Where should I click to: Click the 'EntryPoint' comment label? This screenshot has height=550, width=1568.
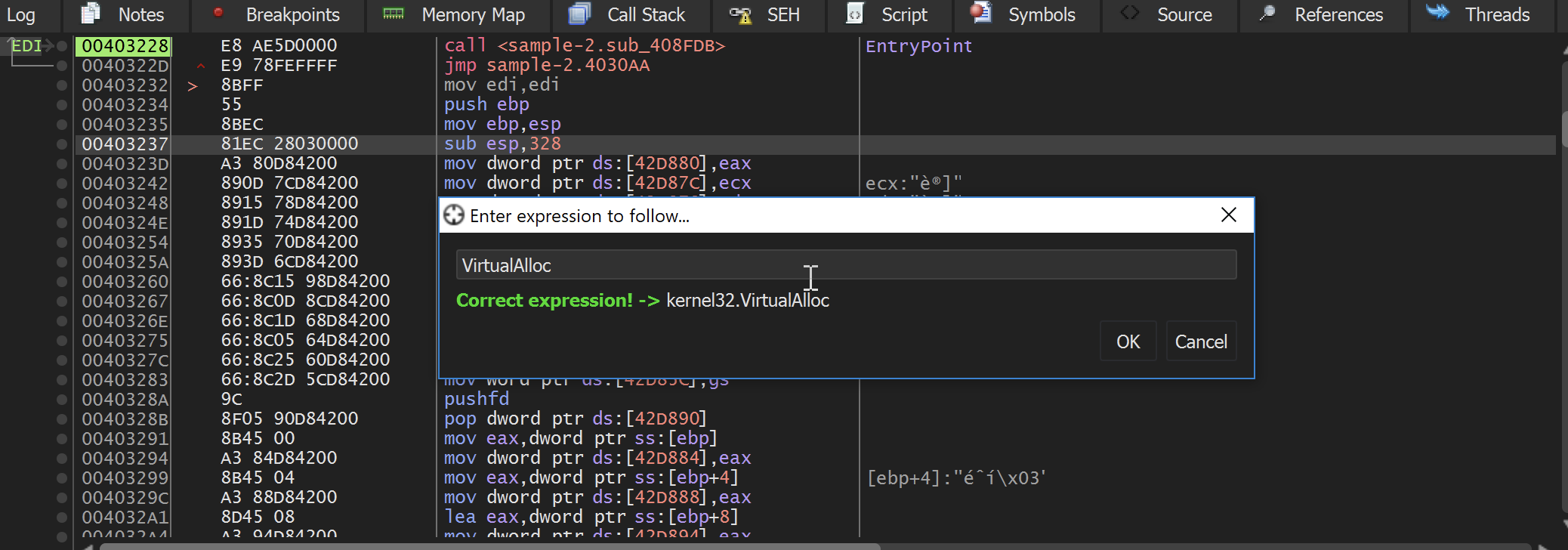(x=918, y=46)
